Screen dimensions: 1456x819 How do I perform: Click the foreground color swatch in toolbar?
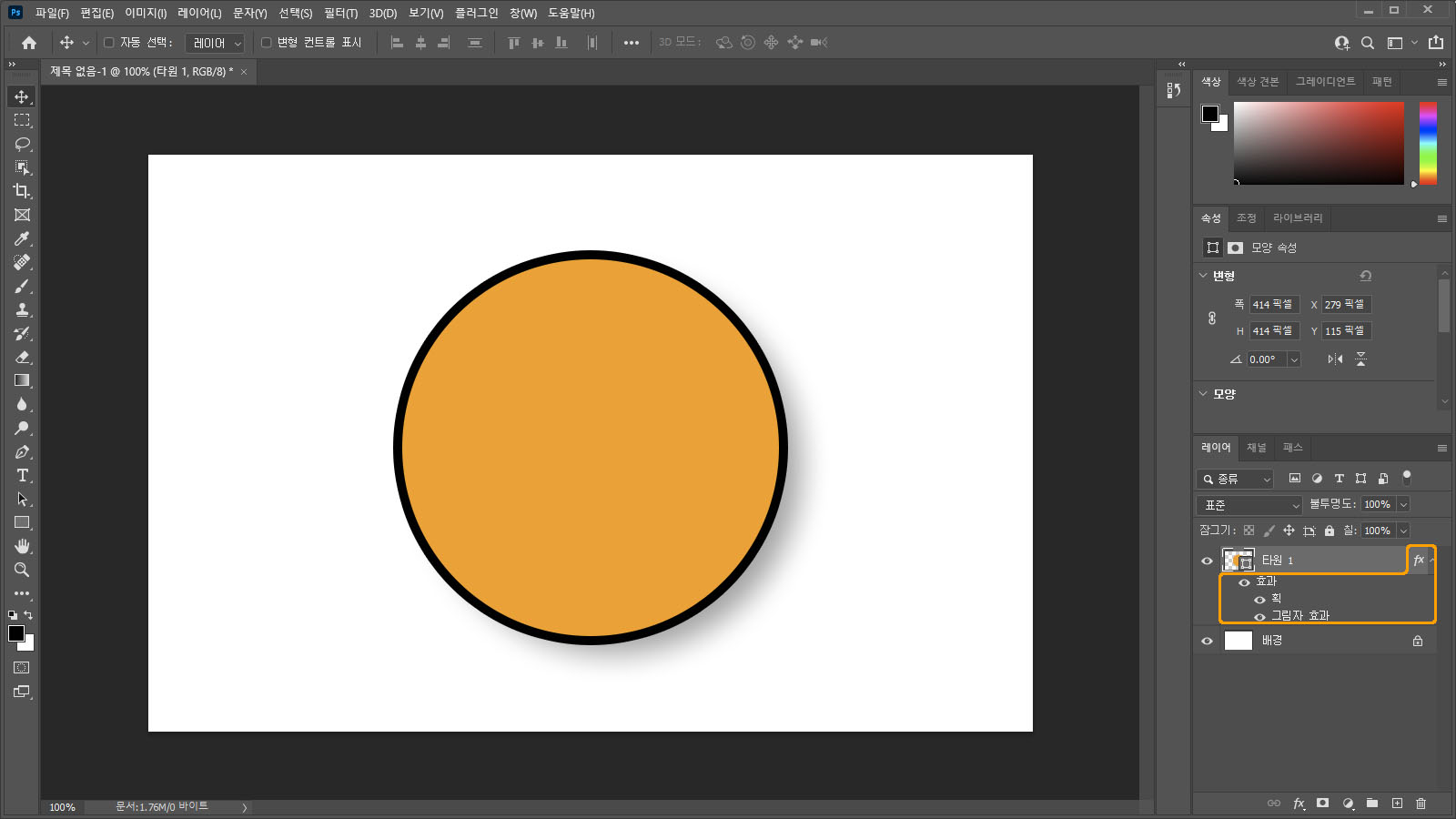click(15, 633)
